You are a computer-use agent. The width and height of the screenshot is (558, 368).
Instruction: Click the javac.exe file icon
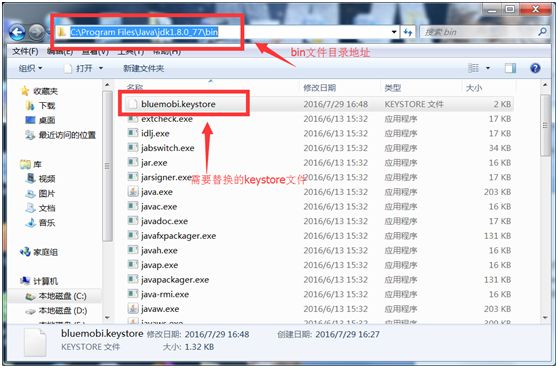point(133,206)
